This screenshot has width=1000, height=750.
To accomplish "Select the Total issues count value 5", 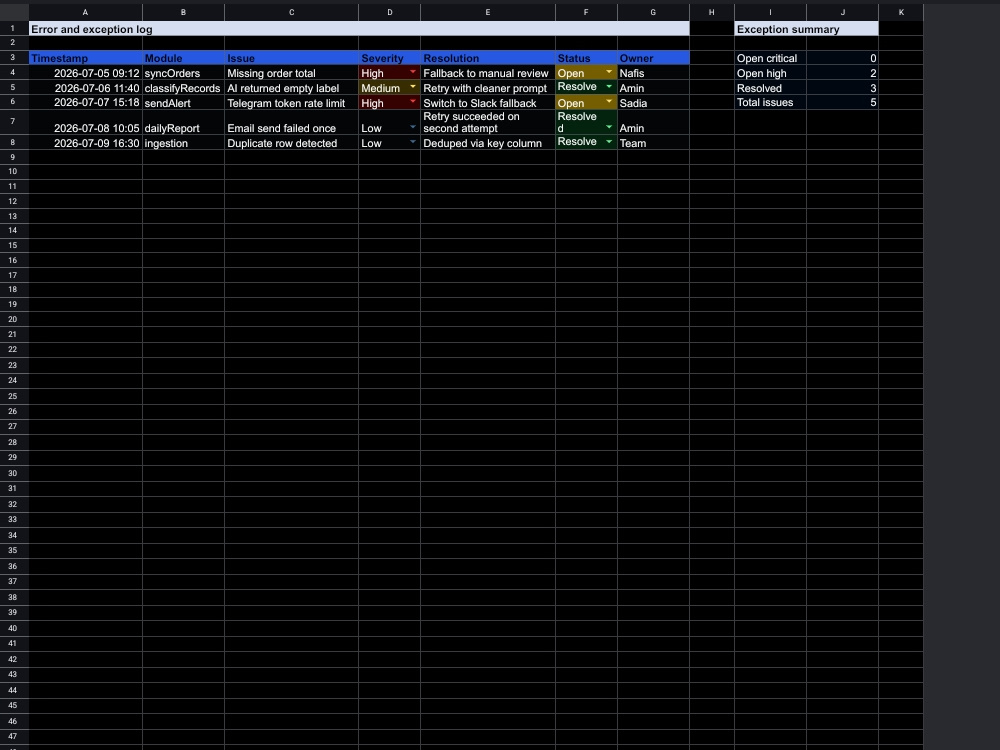I will (842, 102).
